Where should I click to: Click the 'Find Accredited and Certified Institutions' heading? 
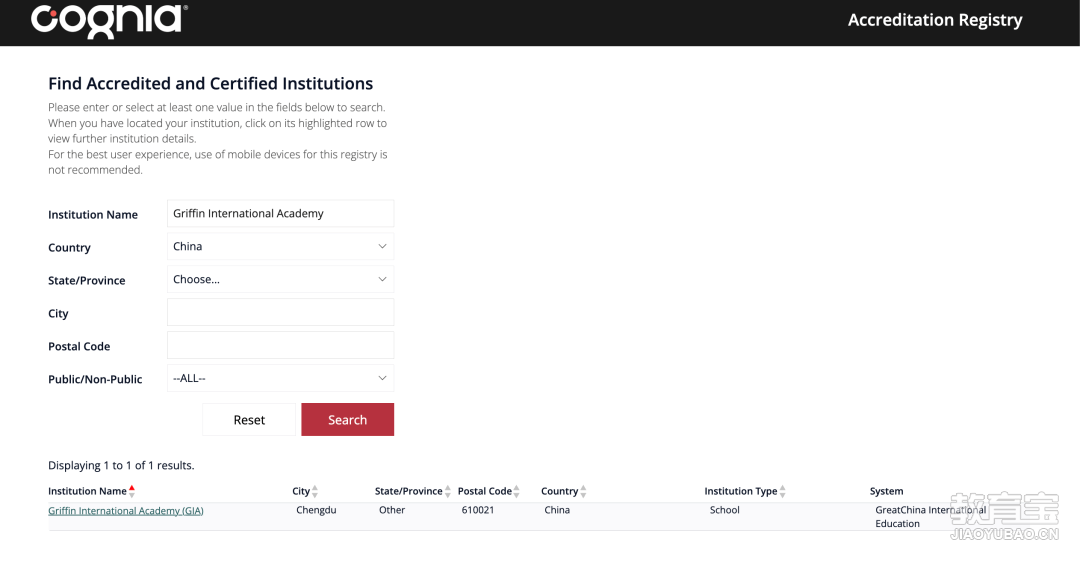211,83
